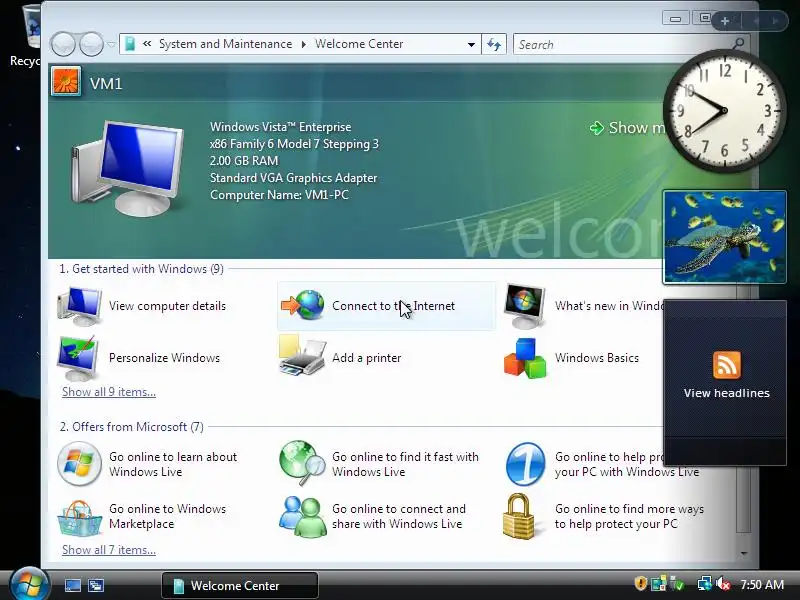Click the sidebar next gadgets arrow

pos(775,21)
